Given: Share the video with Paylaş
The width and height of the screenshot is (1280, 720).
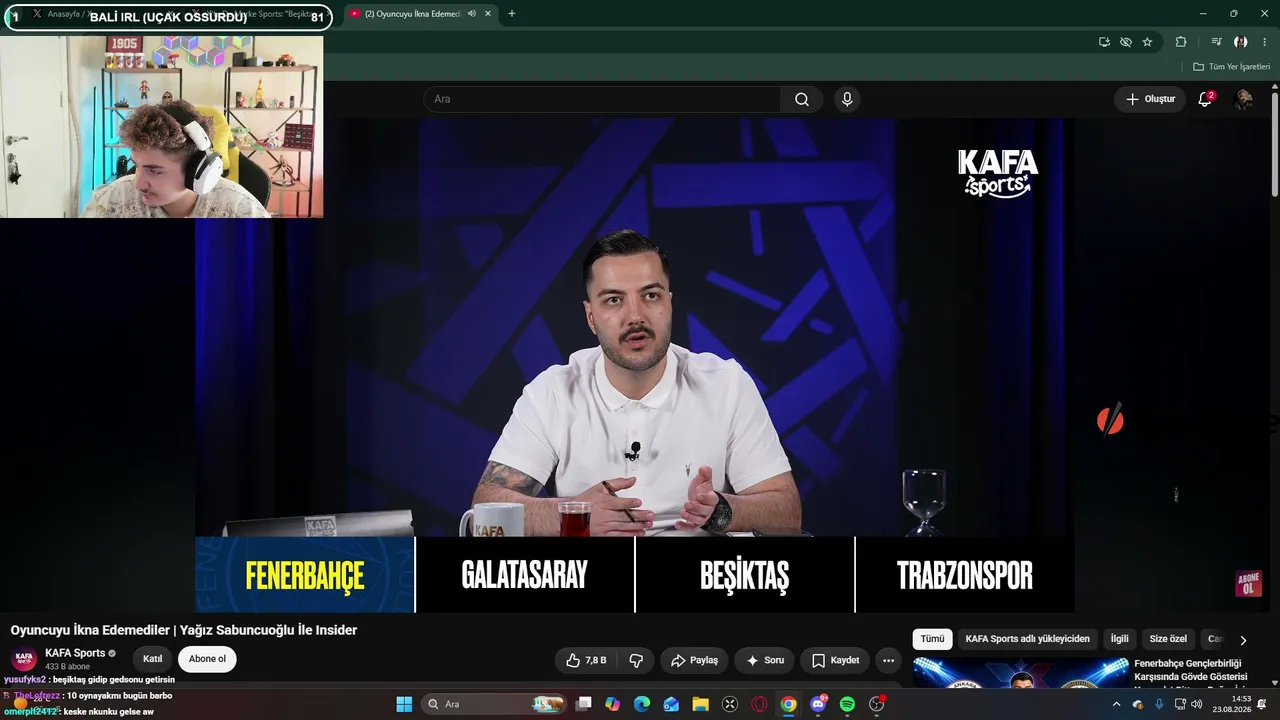Looking at the screenshot, I should point(694,660).
